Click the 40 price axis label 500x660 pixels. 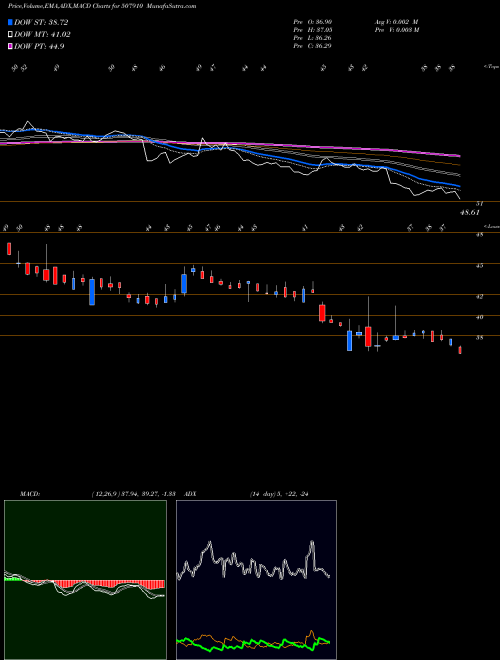point(479,317)
